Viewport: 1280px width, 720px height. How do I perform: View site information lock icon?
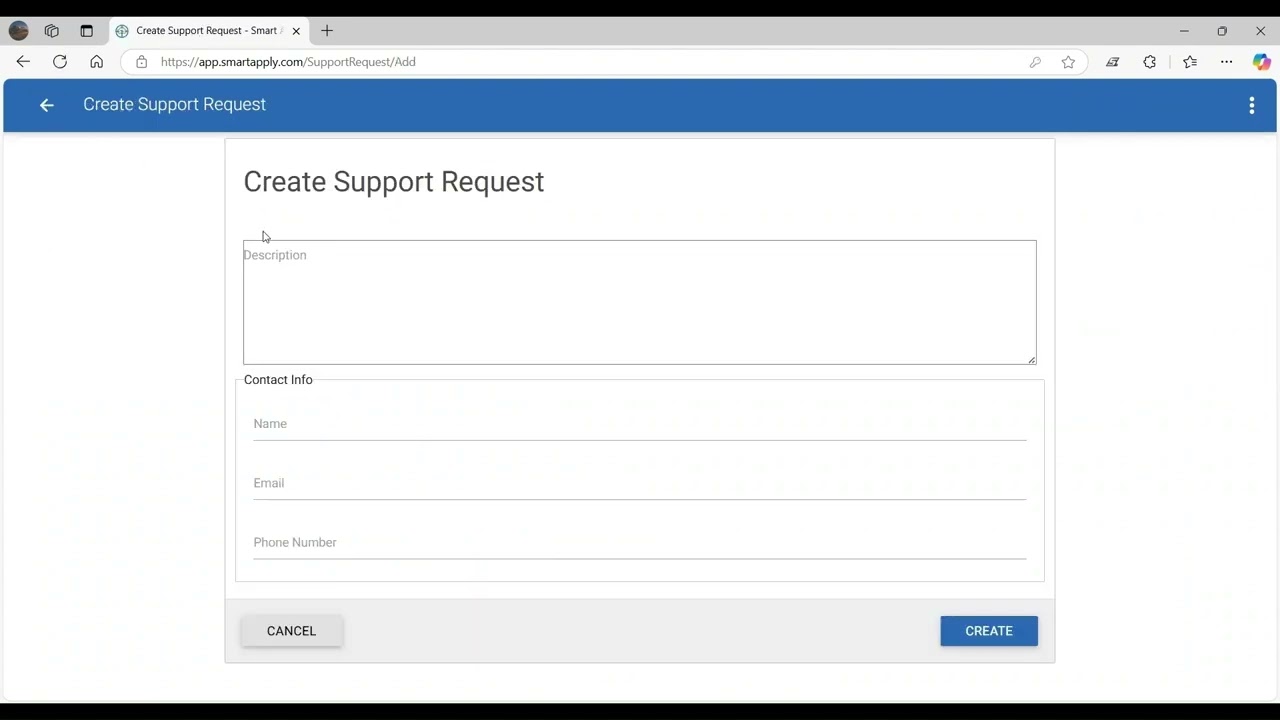point(141,62)
